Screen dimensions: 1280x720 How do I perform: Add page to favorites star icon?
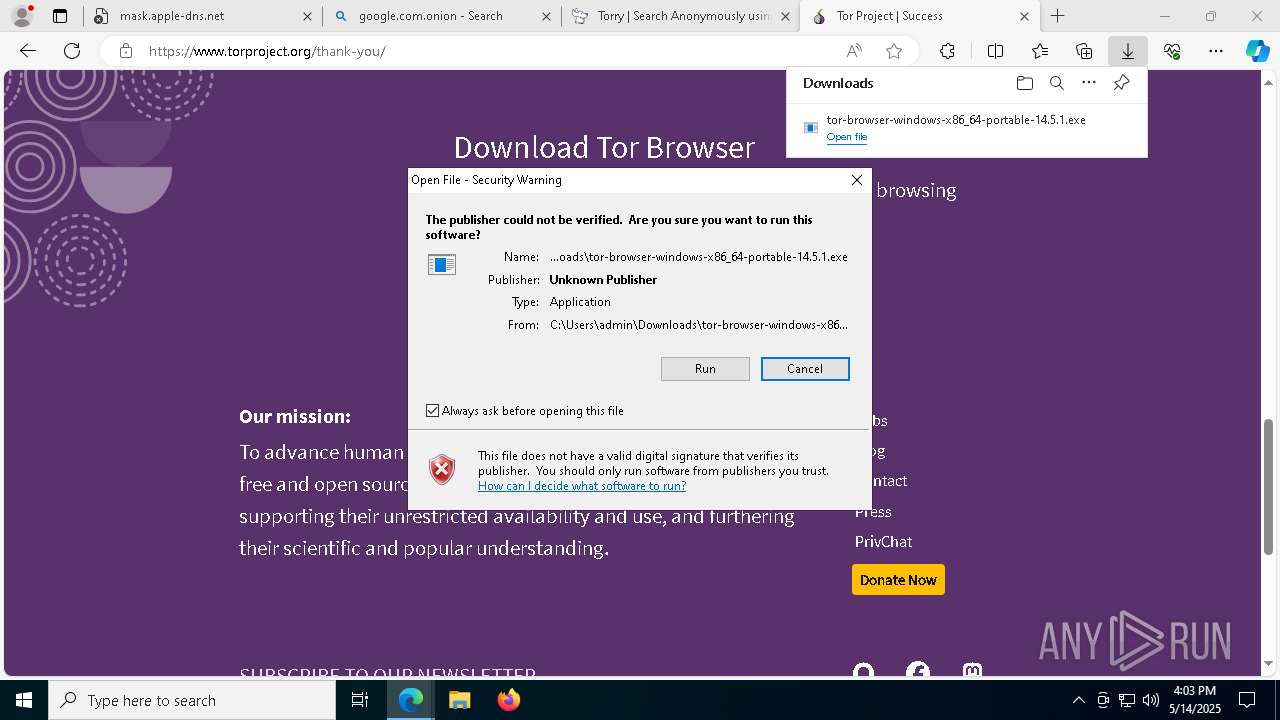pos(894,51)
